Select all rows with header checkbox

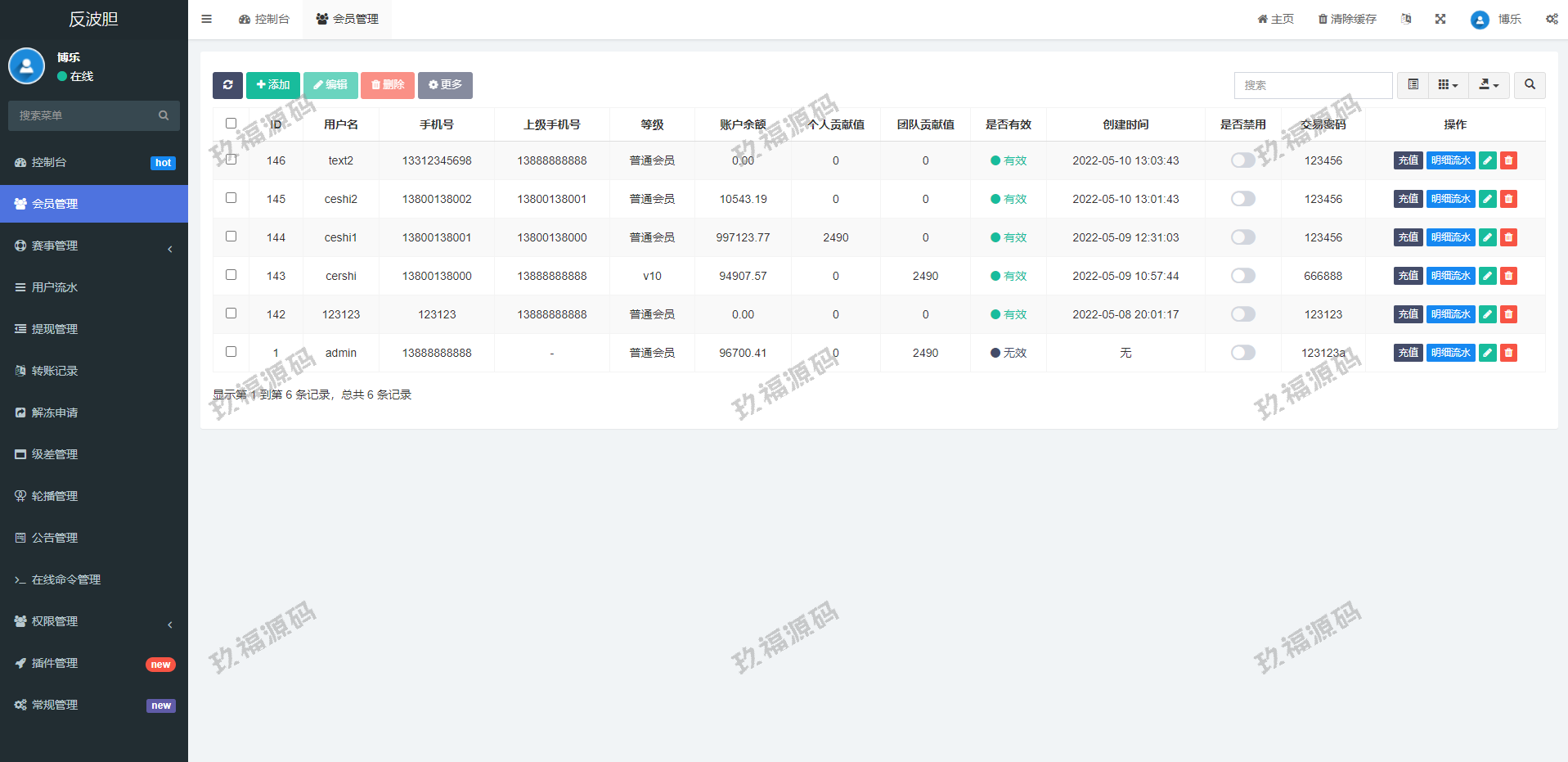coord(231,124)
